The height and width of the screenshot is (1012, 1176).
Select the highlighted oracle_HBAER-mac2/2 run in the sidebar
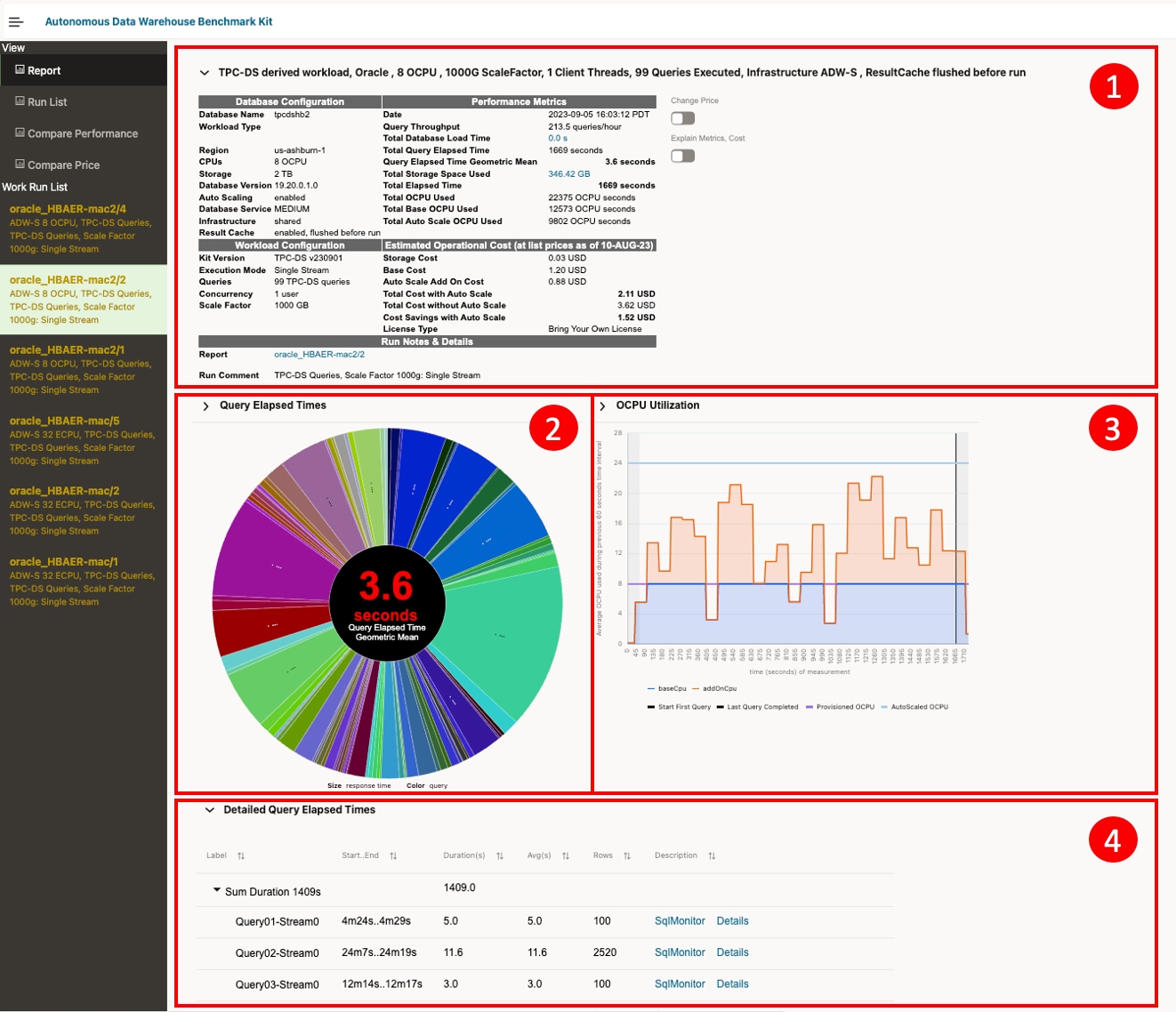pyautogui.click(x=84, y=300)
